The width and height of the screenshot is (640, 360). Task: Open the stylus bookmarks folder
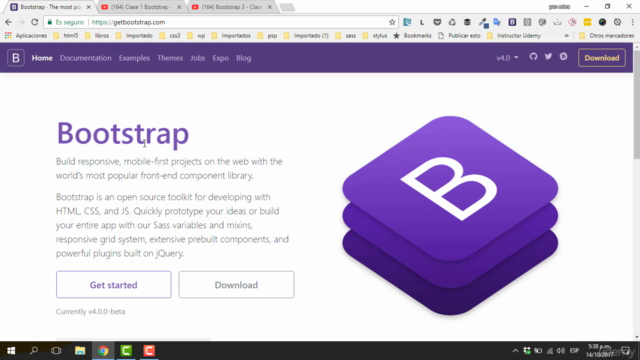(375, 36)
